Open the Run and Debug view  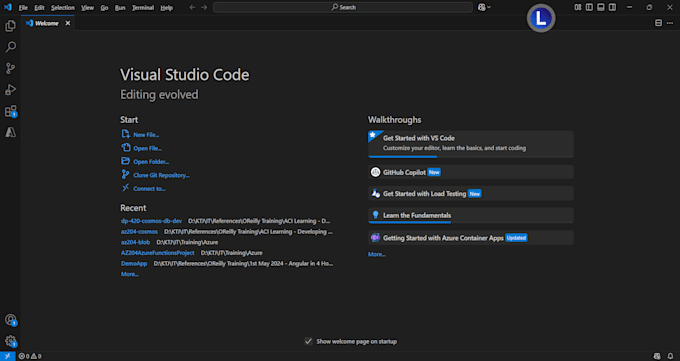(x=10, y=89)
